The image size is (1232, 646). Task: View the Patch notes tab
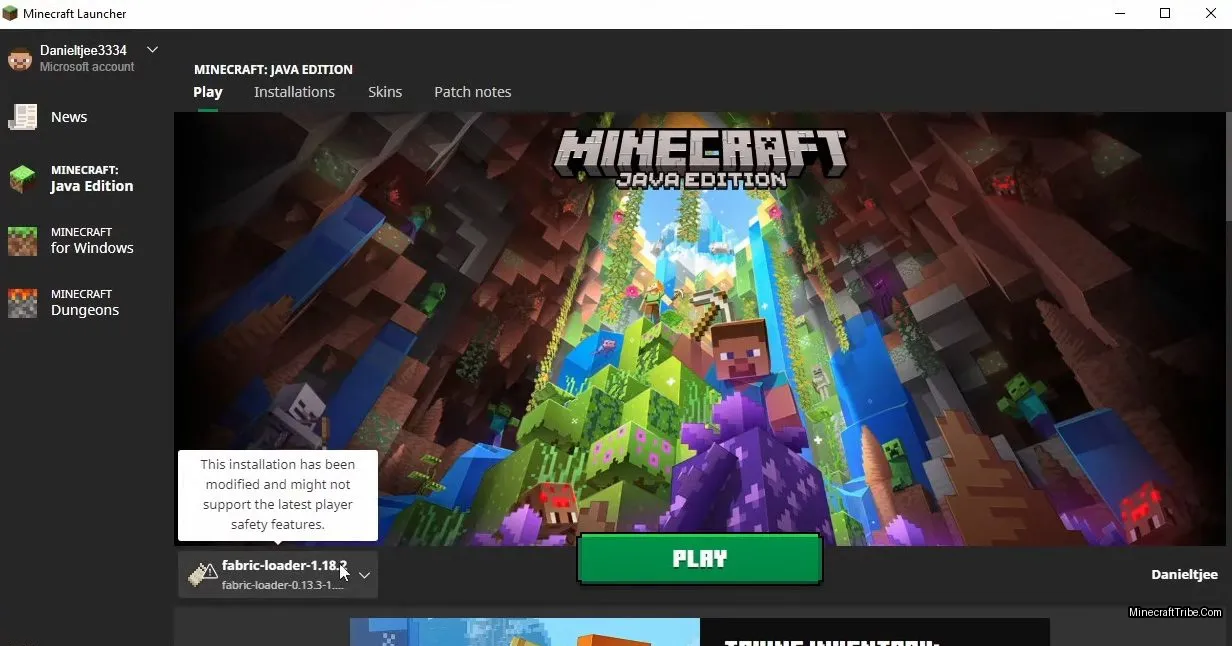[473, 92]
